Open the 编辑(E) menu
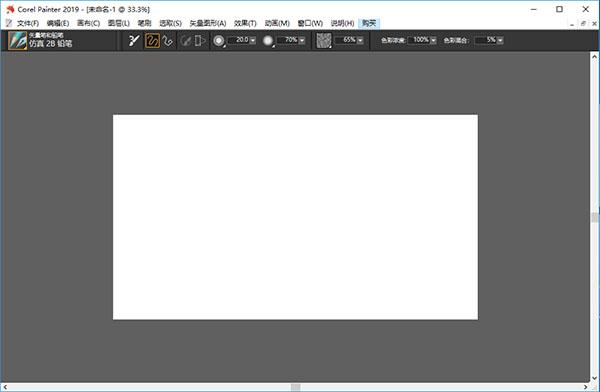 (x=58, y=23)
